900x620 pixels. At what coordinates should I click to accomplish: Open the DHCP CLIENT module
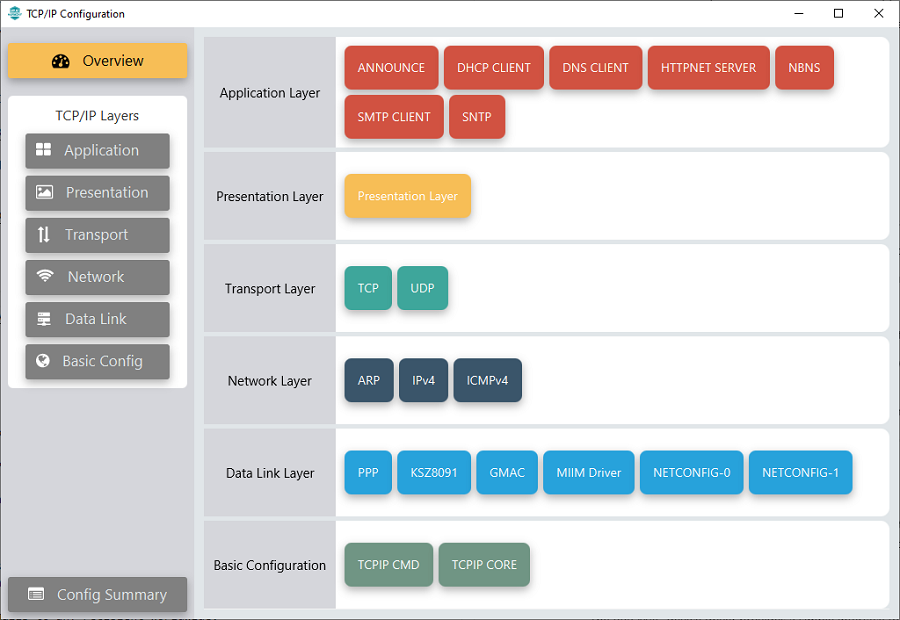tap(494, 68)
